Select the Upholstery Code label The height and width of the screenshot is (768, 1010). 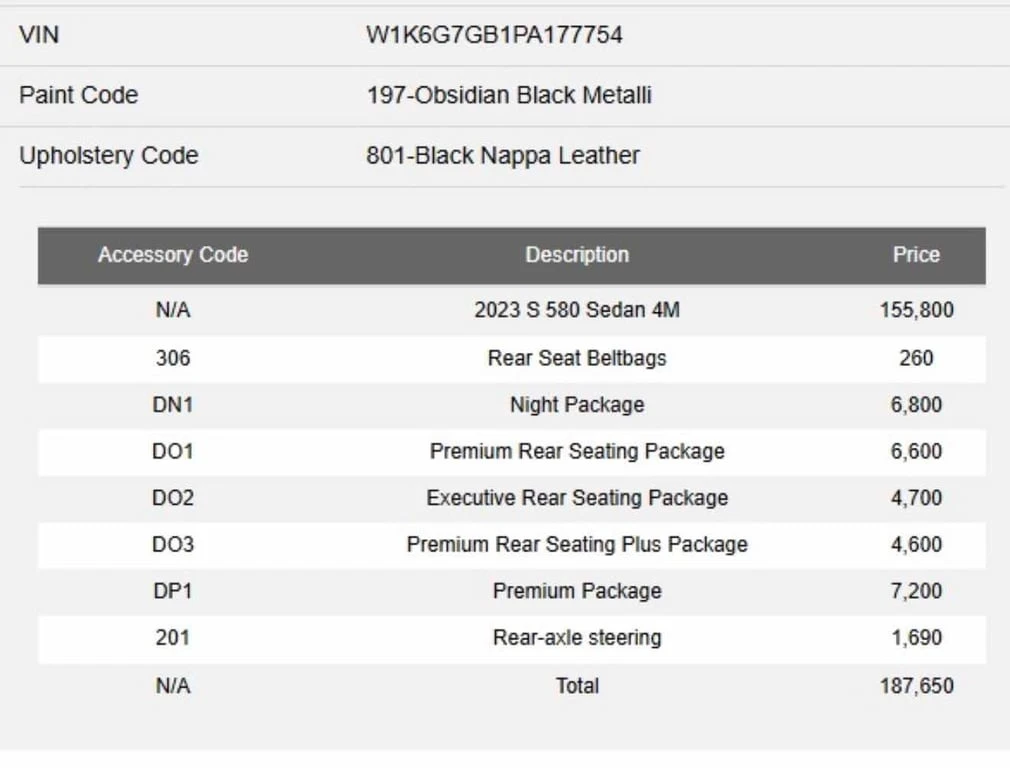(109, 155)
